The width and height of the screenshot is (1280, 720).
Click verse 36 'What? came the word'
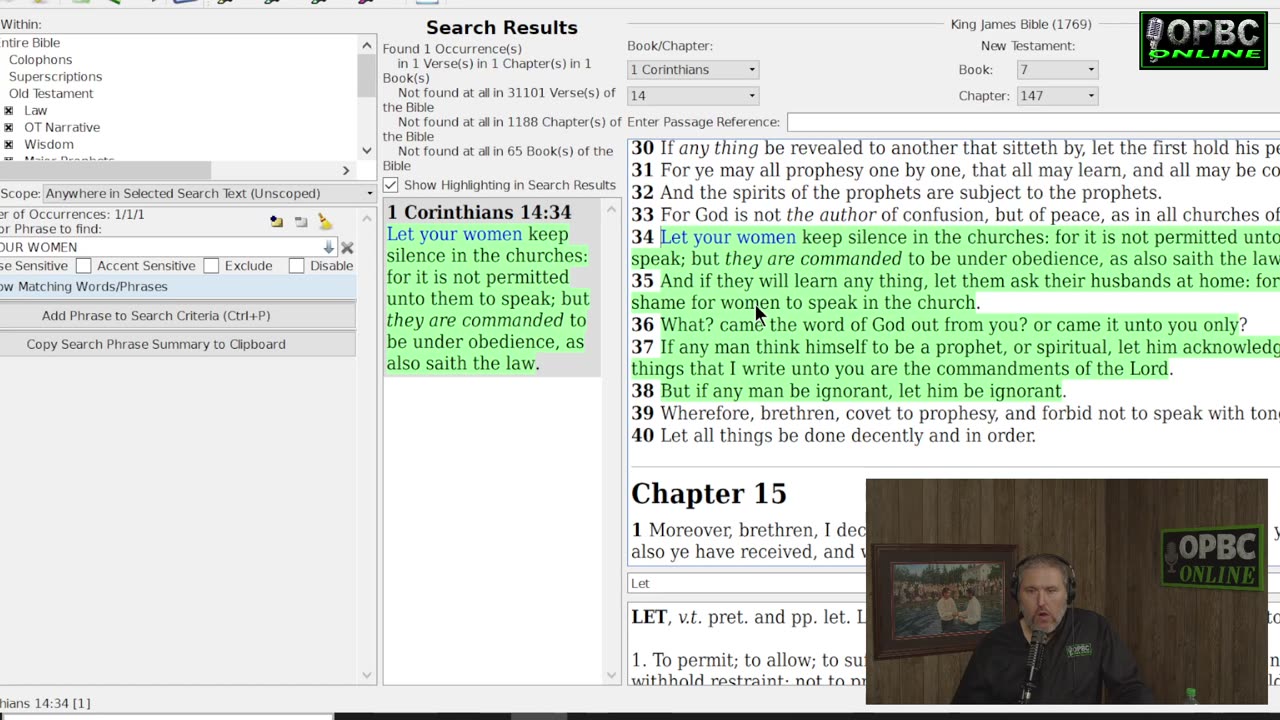click(x=765, y=325)
